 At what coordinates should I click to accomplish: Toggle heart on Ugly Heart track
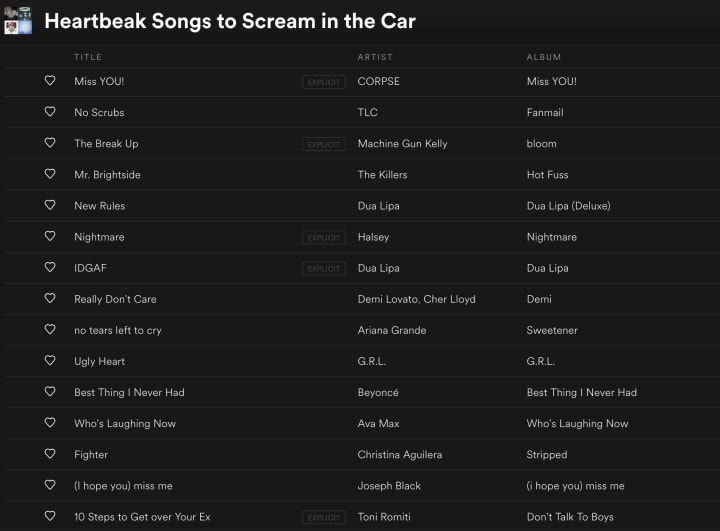(x=50, y=361)
